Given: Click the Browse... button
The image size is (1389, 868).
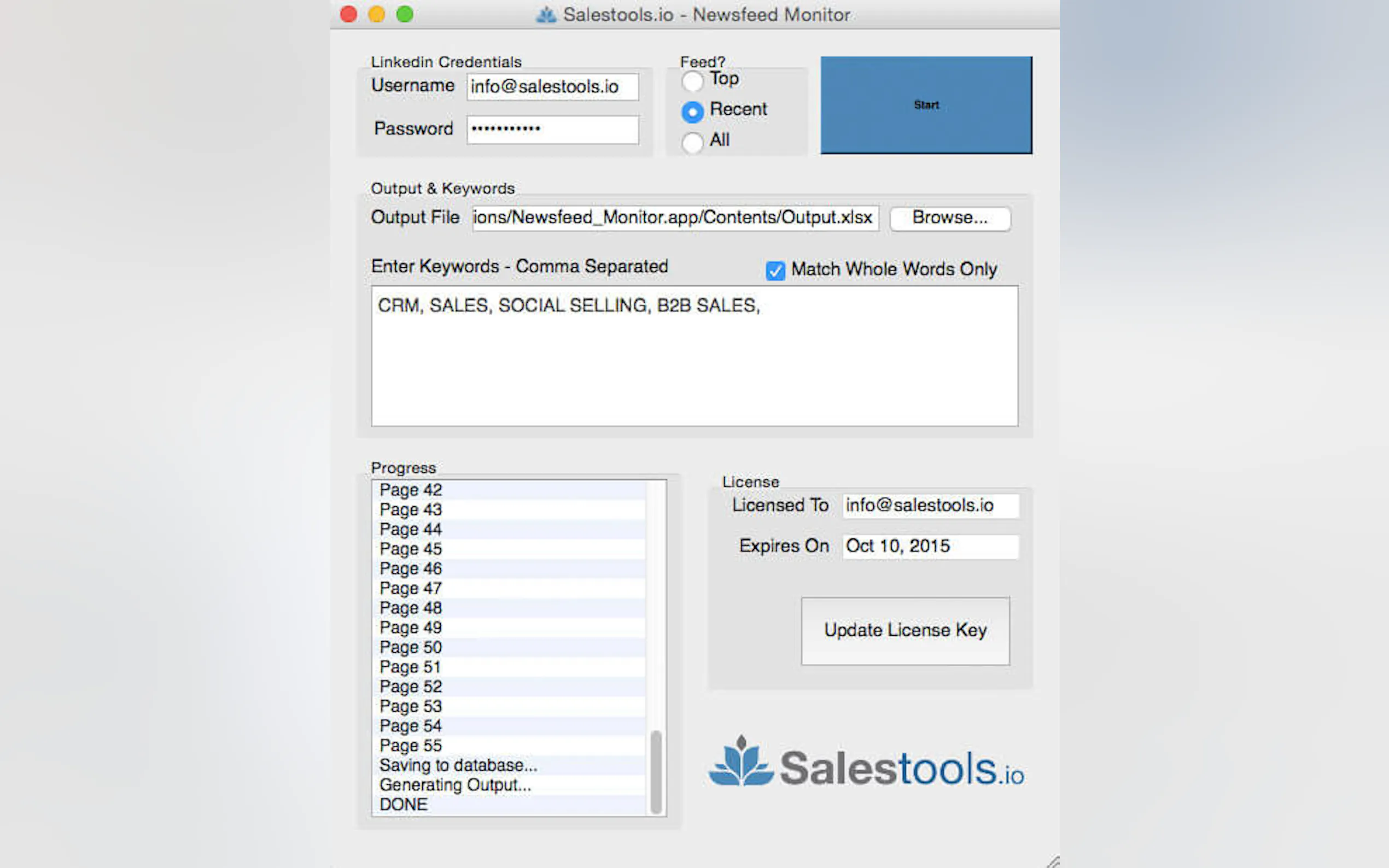Looking at the screenshot, I should tap(950, 218).
